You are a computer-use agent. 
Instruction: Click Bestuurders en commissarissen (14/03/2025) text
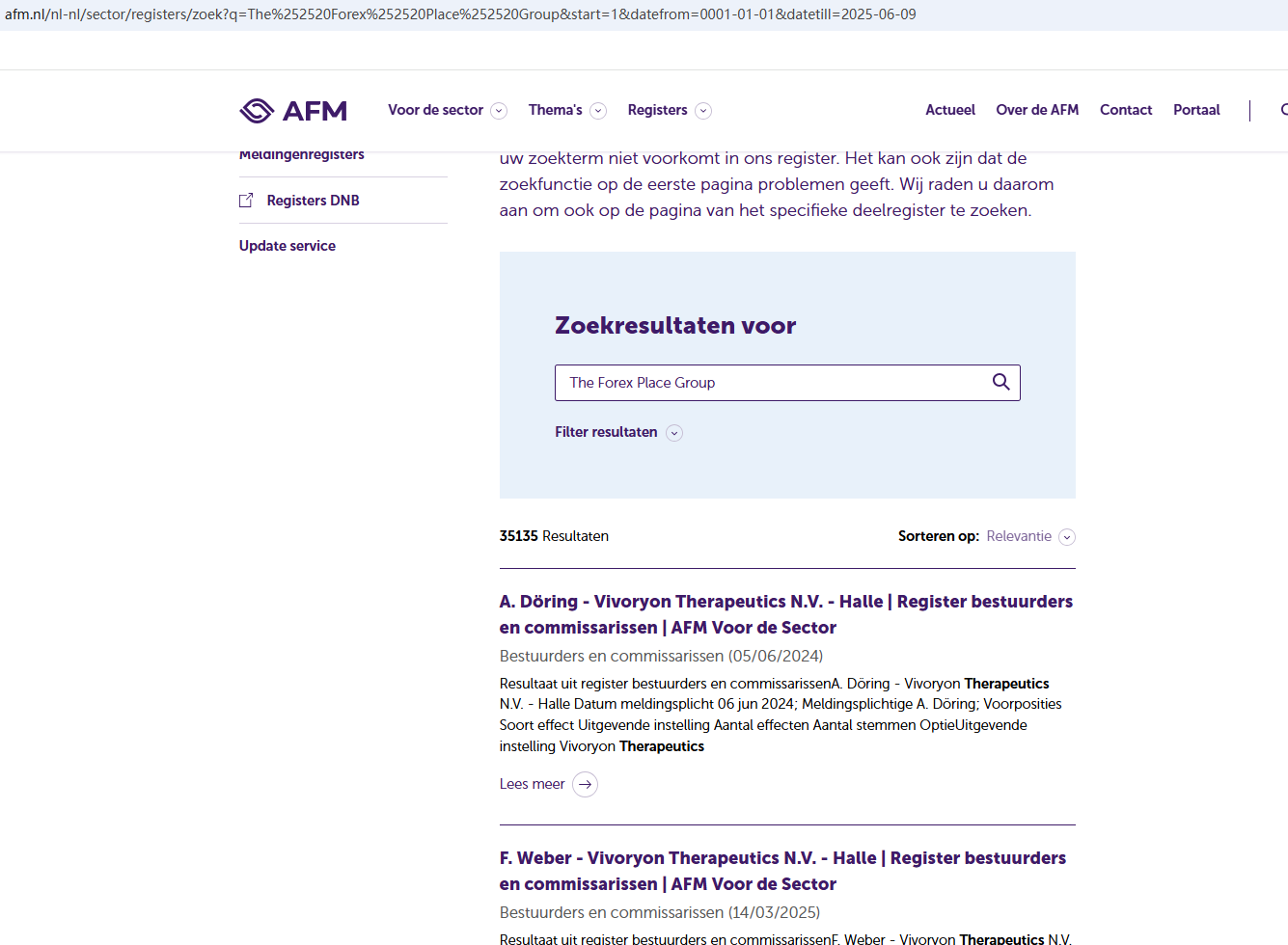tap(660, 912)
